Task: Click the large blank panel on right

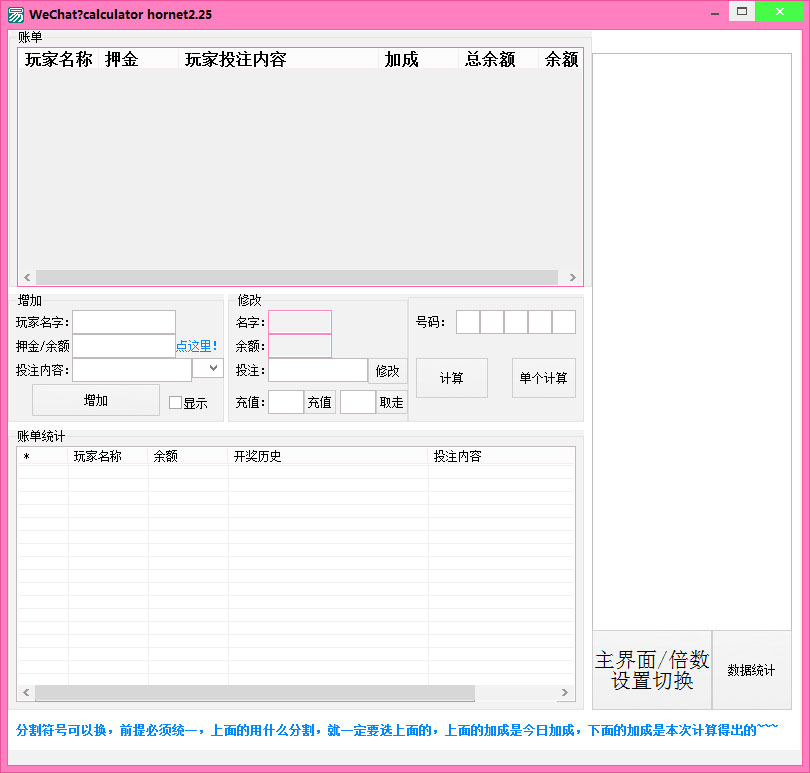Action: click(692, 342)
